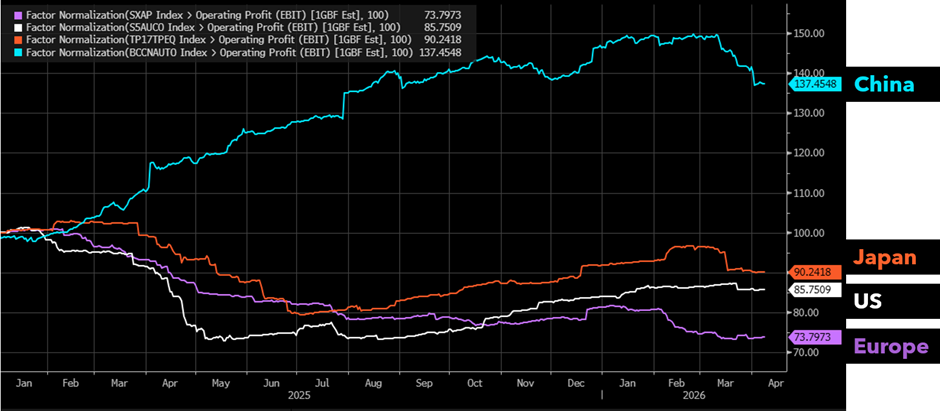940x411 pixels.
Task: Click the white S5AUCO Index legend swatch
Action: pos(8,30)
